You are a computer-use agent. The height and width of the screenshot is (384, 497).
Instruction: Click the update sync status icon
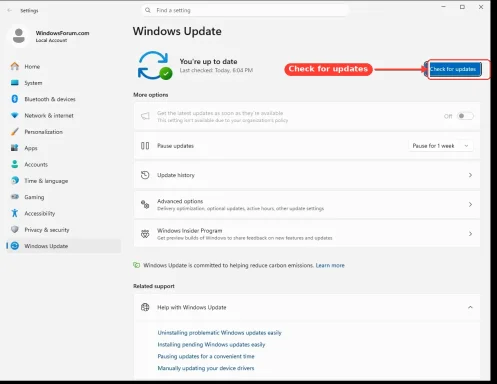pyautogui.click(x=155, y=65)
